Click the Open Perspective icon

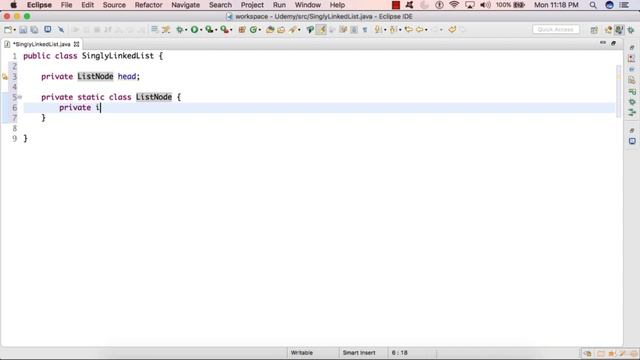(x=594, y=30)
